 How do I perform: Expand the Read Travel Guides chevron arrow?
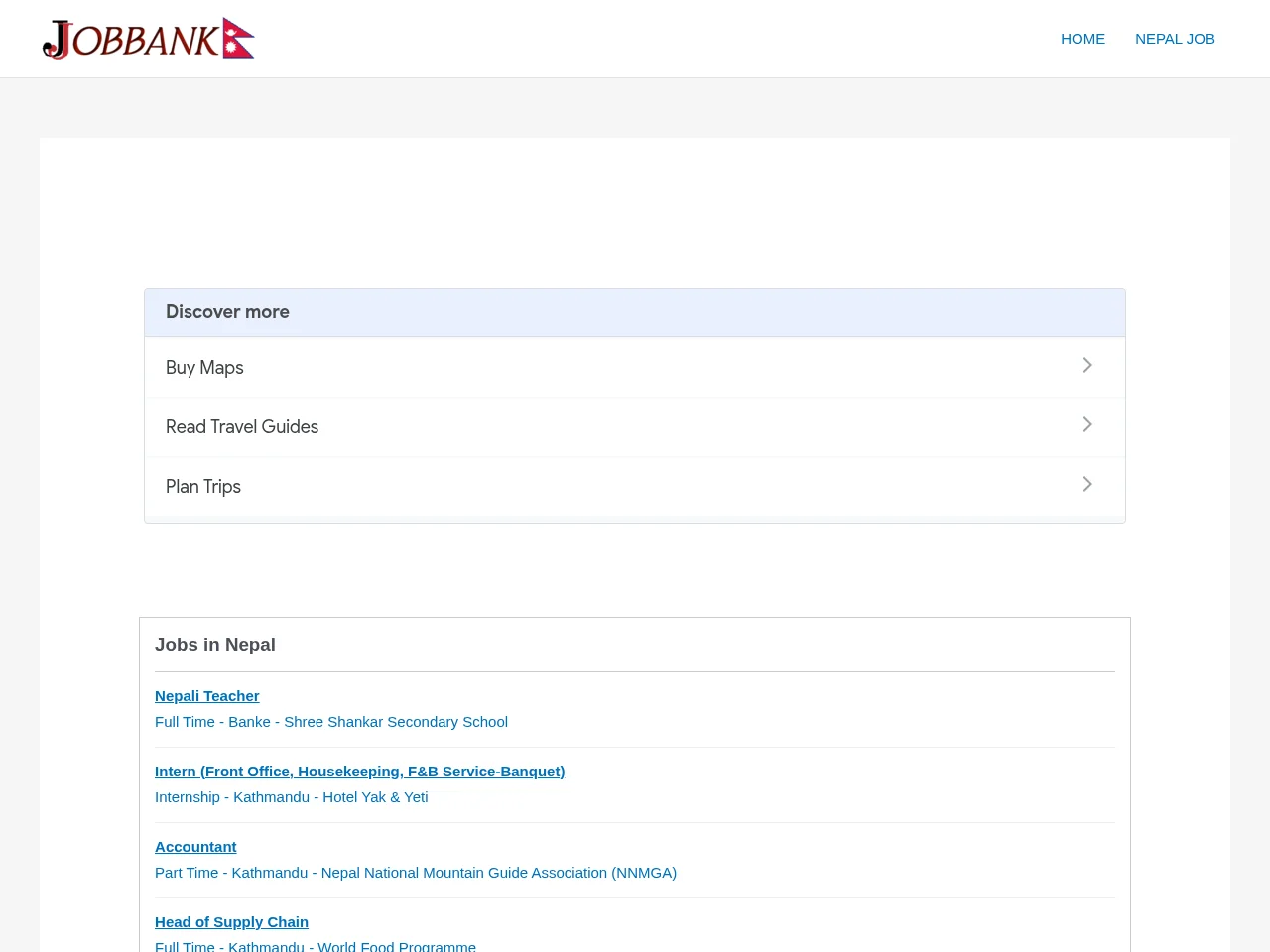point(1087,425)
